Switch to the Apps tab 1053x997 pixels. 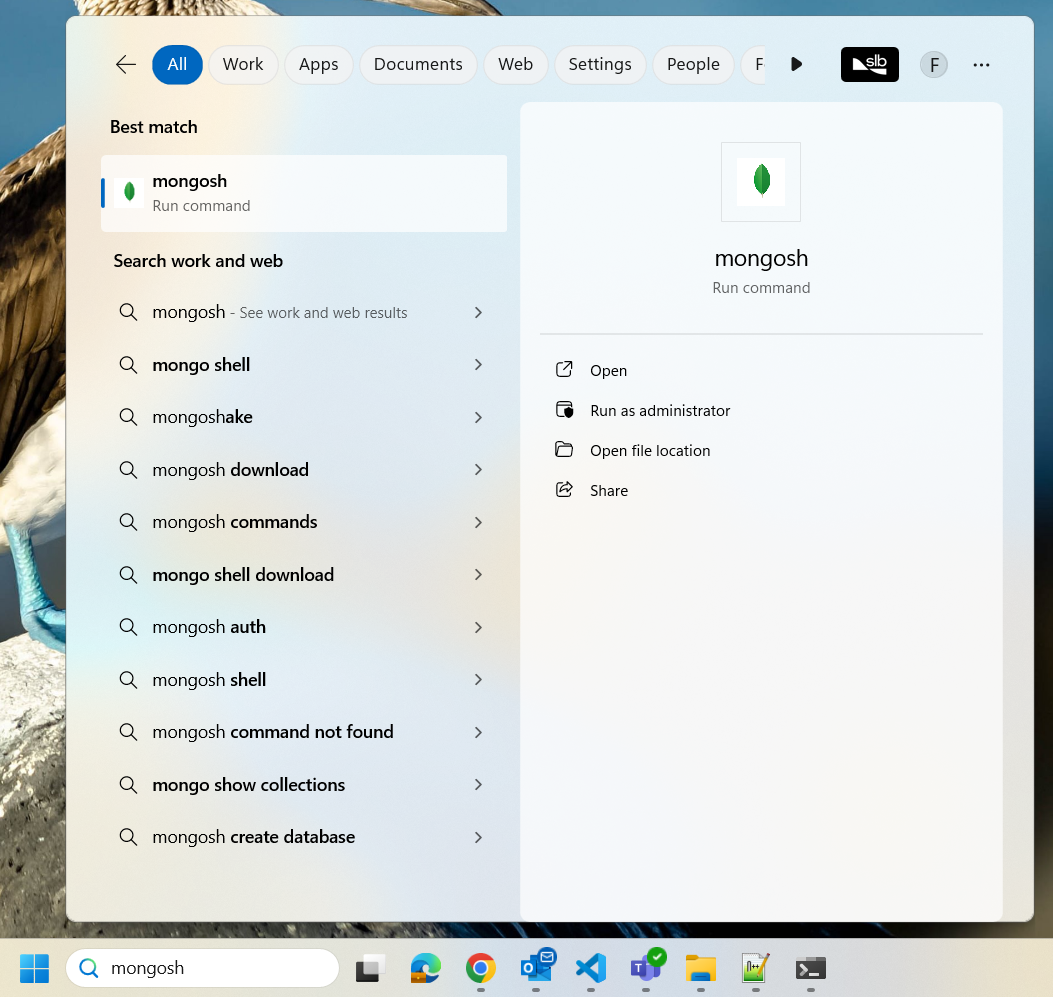(x=318, y=64)
